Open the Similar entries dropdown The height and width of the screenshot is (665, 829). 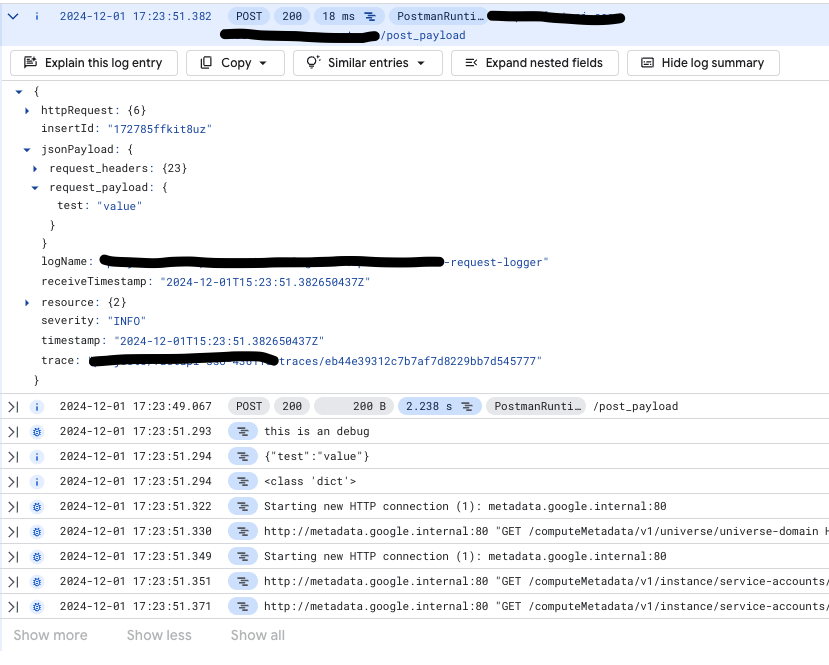click(x=372, y=63)
